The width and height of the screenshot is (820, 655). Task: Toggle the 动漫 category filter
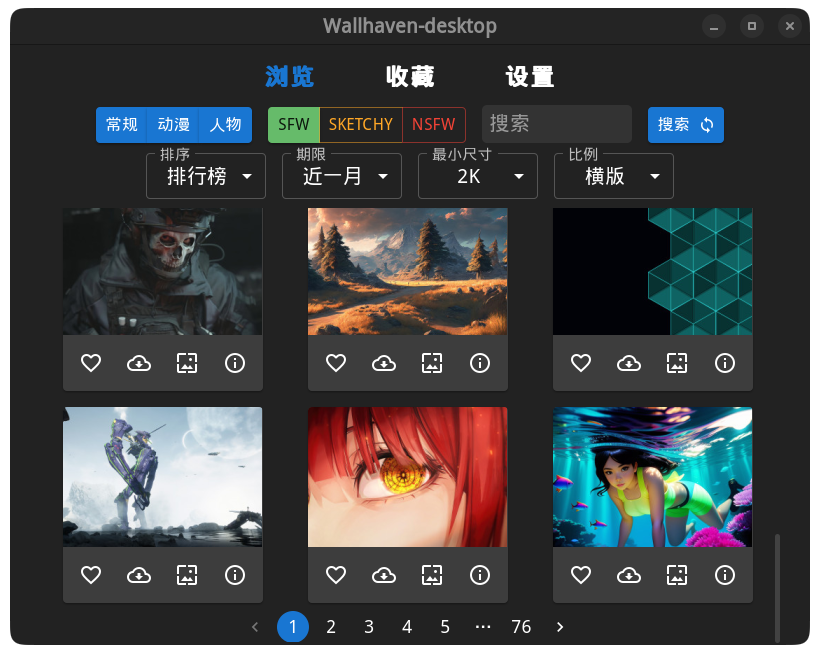(174, 125)
